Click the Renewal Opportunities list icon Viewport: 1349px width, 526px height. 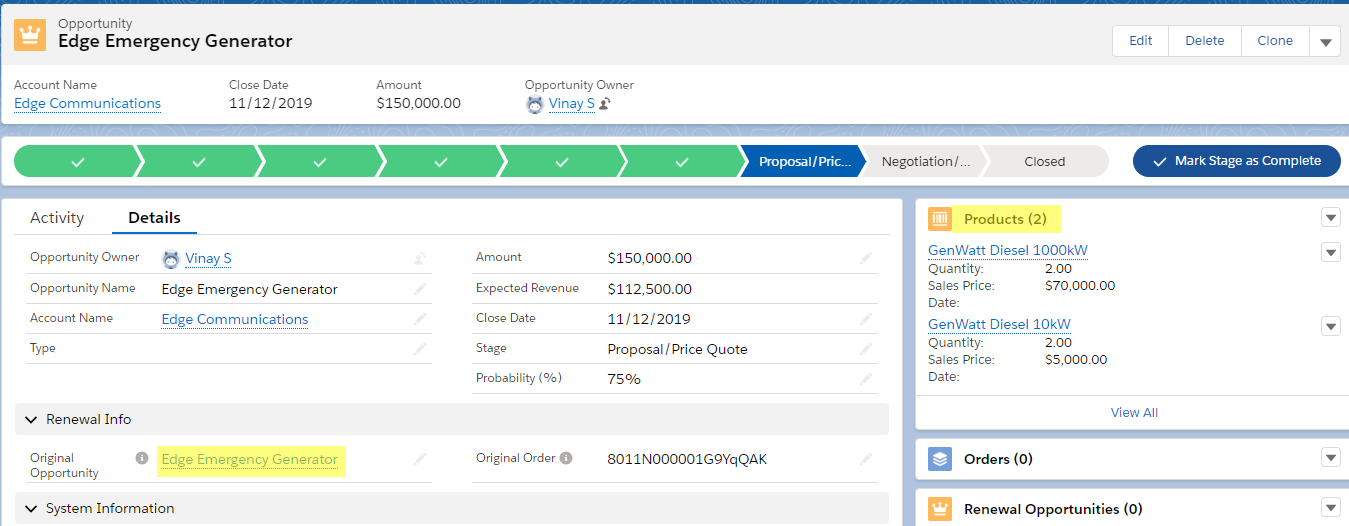coord(940,509)
